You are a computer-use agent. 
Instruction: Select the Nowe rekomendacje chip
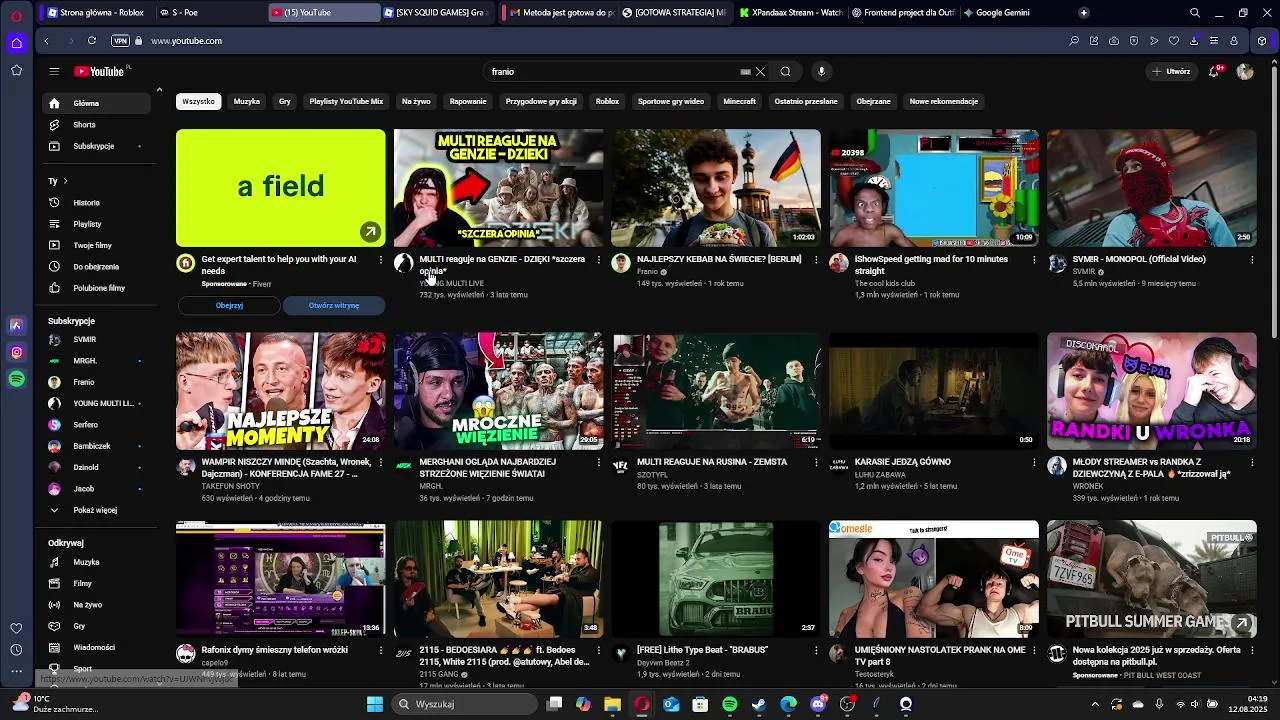tap(944, 101)
